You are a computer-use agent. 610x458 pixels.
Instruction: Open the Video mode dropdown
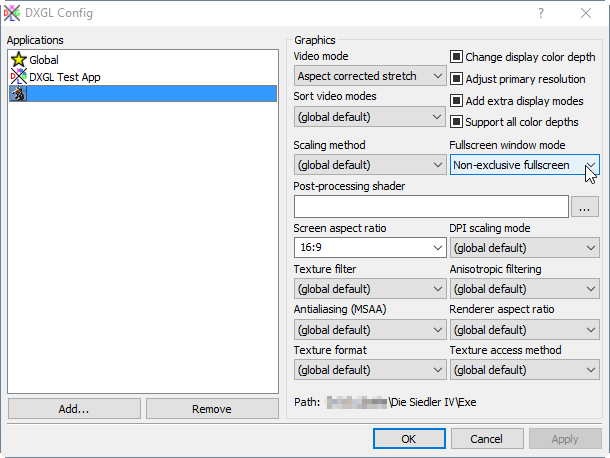[x=370, y=76]
